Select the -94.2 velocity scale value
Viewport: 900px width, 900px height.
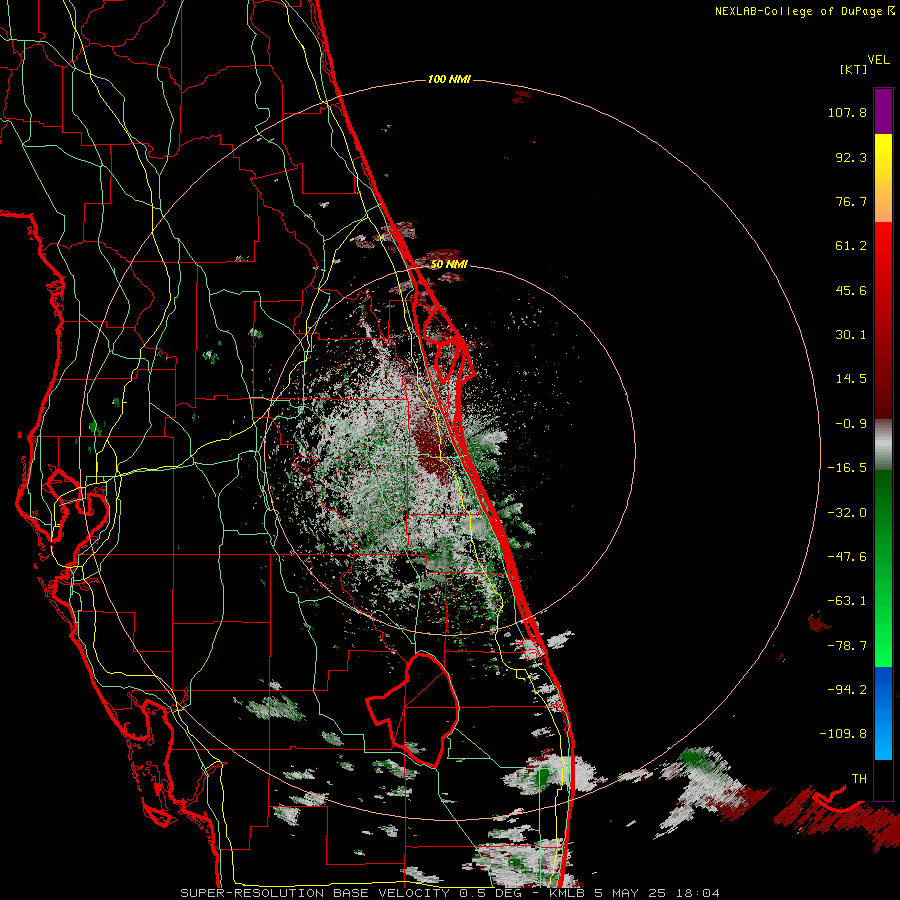(x=847, y=689)
